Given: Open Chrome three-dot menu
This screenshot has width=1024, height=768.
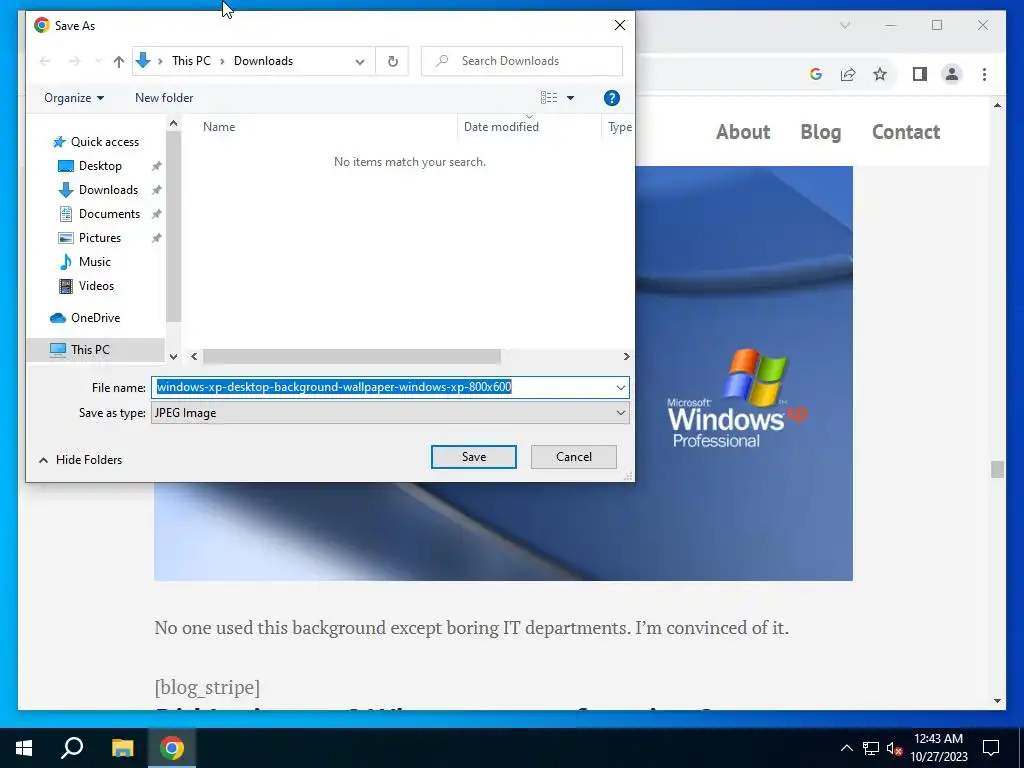Looking at the screenshot, I should pyautogui.click(x=984, y=74).
